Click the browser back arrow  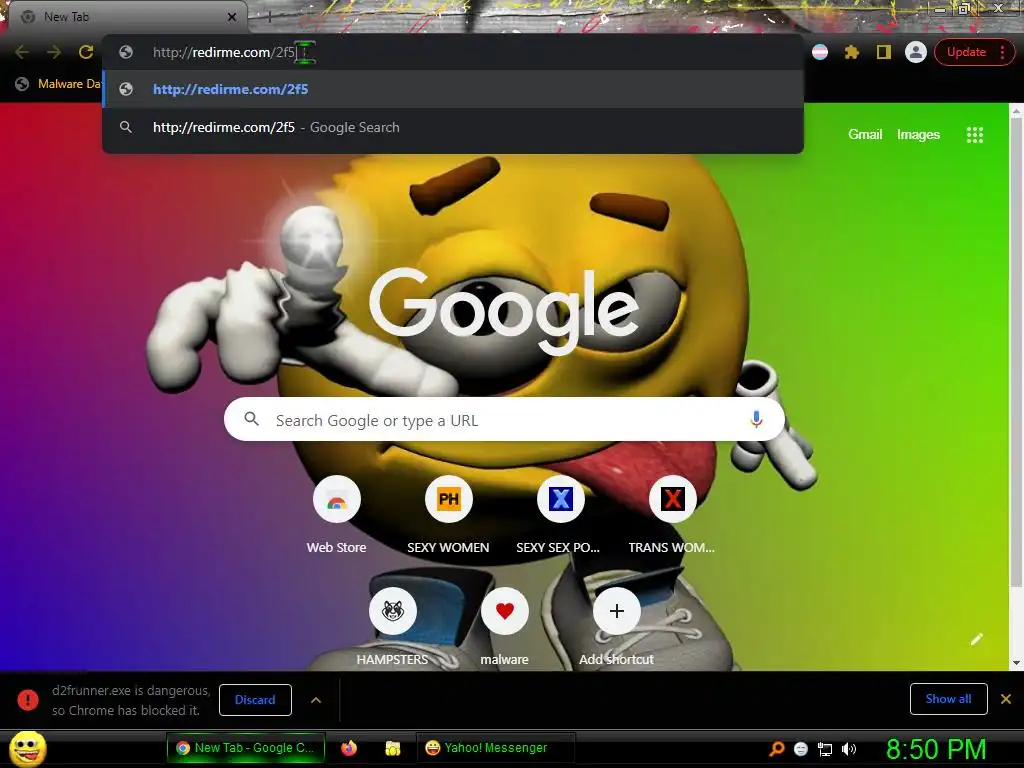click(22, 52)
